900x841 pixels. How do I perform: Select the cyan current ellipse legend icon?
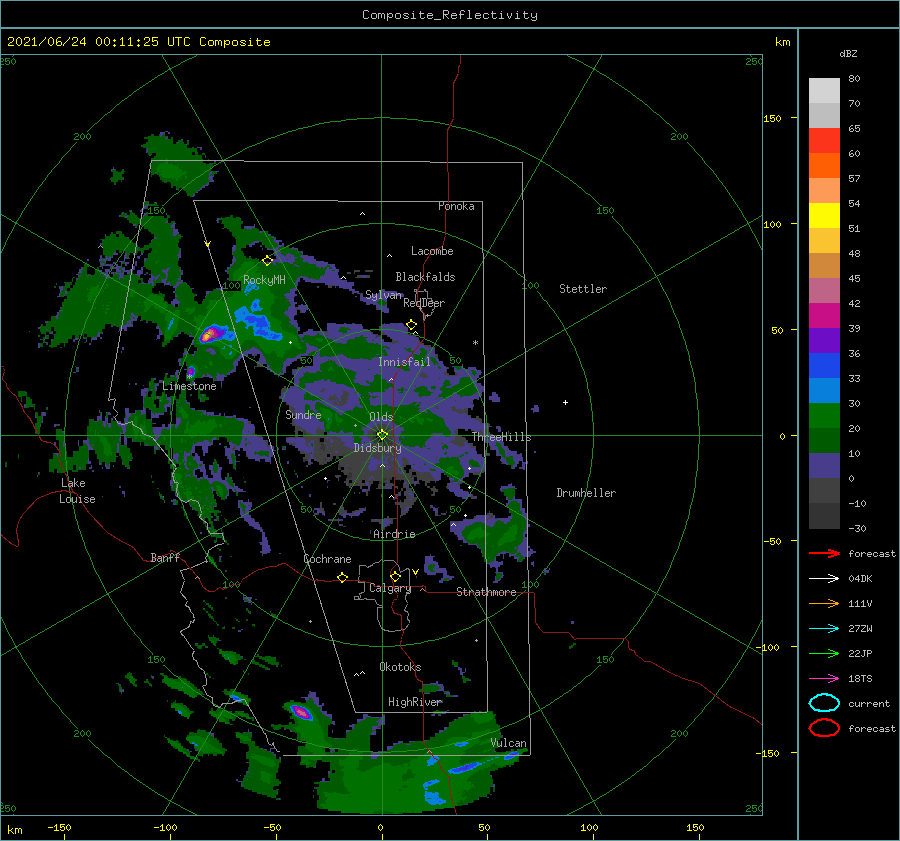pos(824,703)
